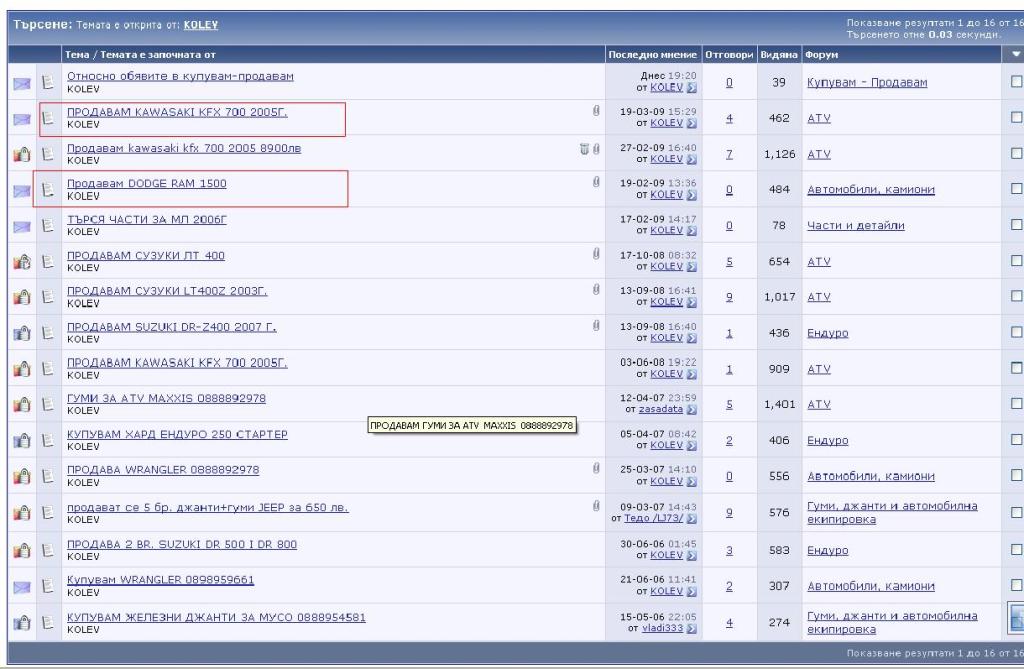This screenshot has width=1024, height=669.
Task: Open attachments paperclip of 'продават се 5 бр. джанти+гуми JEEP'
Action: pyautogui.click(x=596, y=506)
